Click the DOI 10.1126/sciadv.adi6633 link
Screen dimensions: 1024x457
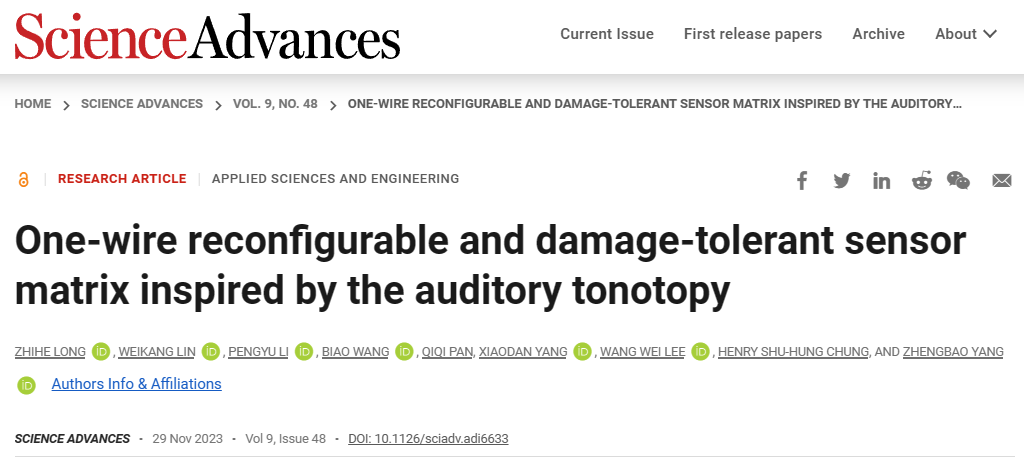428,438
